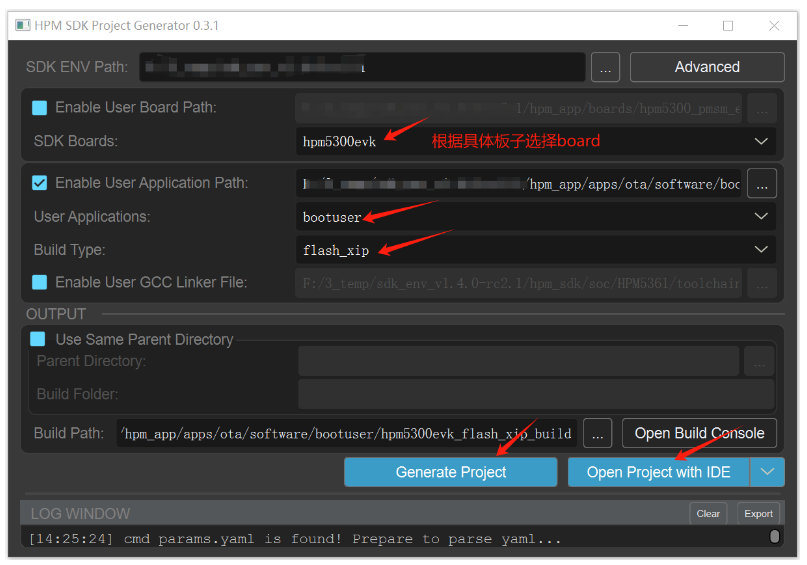This screenshot has width=807, height=565.
Task: Click browse button next to SDK ENV Path
Action: 605,67
